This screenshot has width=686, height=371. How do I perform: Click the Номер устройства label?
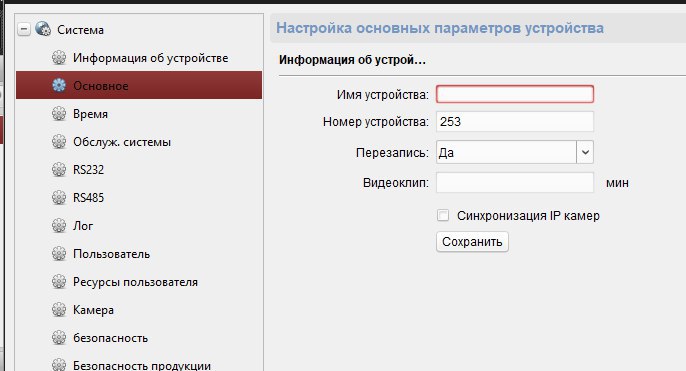376,122
